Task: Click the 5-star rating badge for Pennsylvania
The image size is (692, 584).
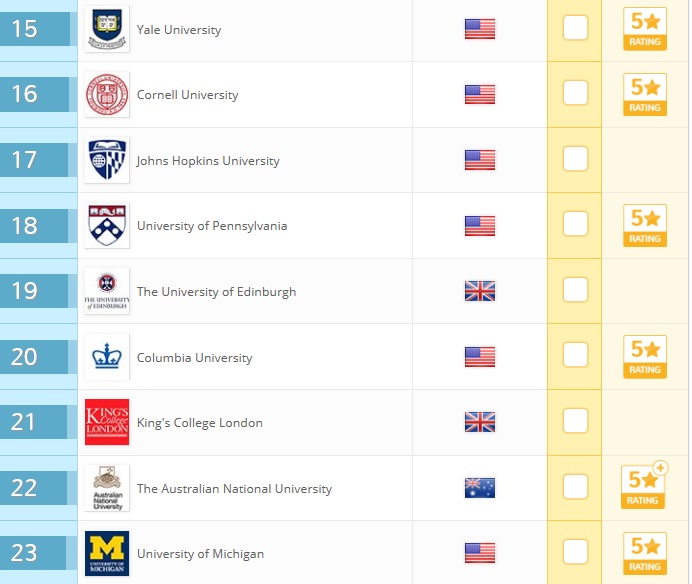Action: click(x=645, y=226)
